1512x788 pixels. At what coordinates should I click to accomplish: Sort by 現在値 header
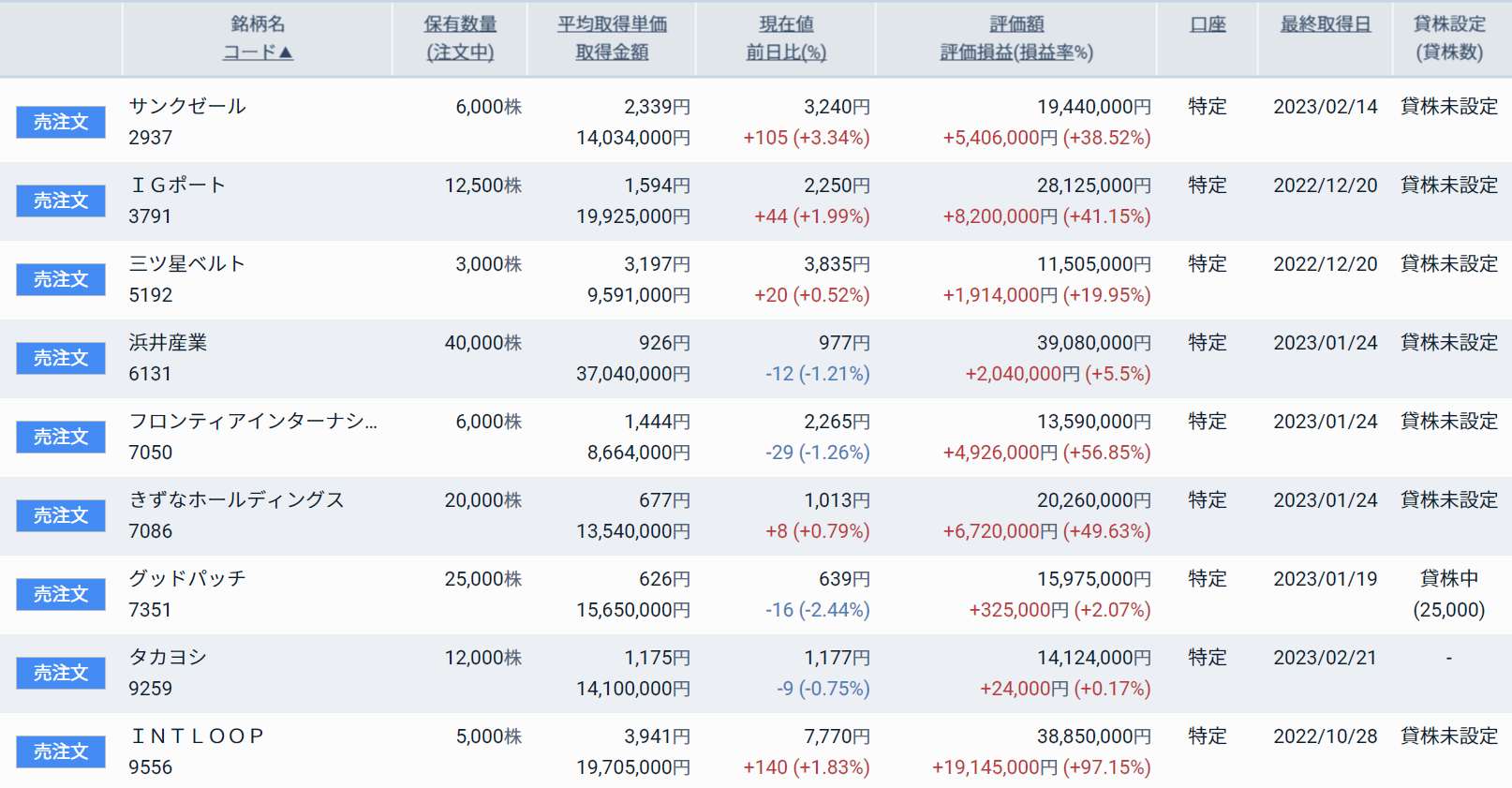point(786,24)
